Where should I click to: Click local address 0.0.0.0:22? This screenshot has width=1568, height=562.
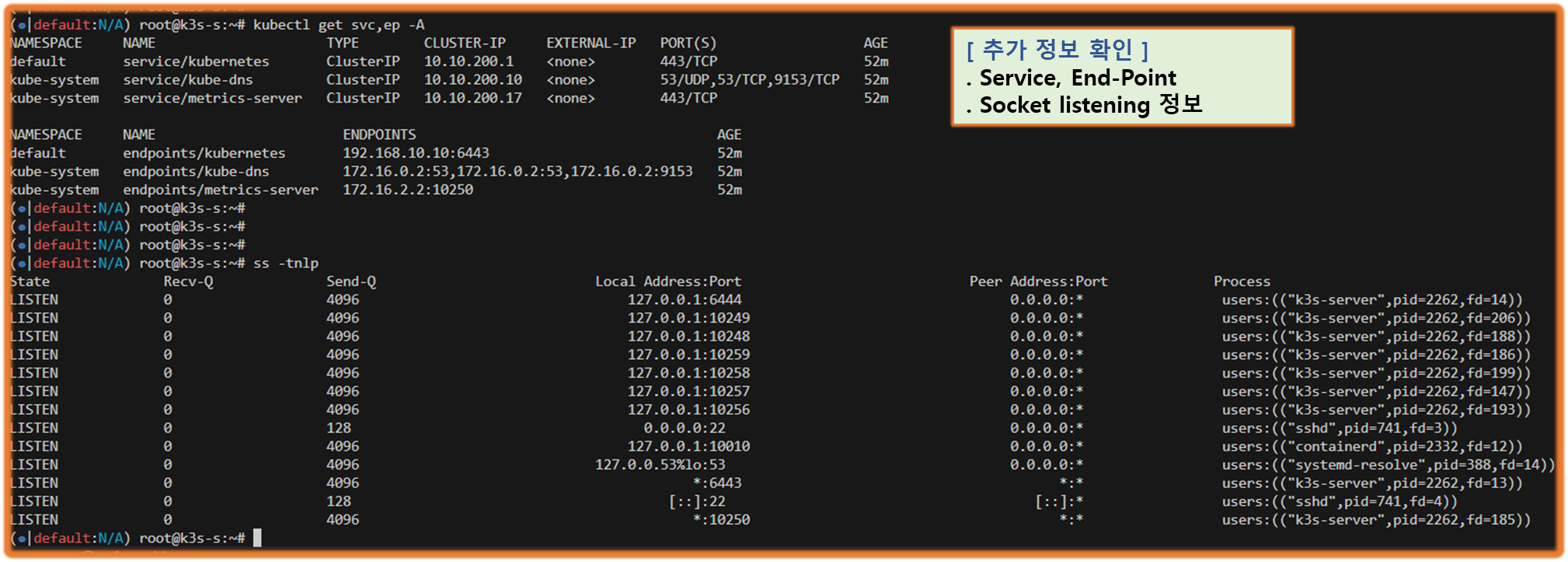click(685, 428)
